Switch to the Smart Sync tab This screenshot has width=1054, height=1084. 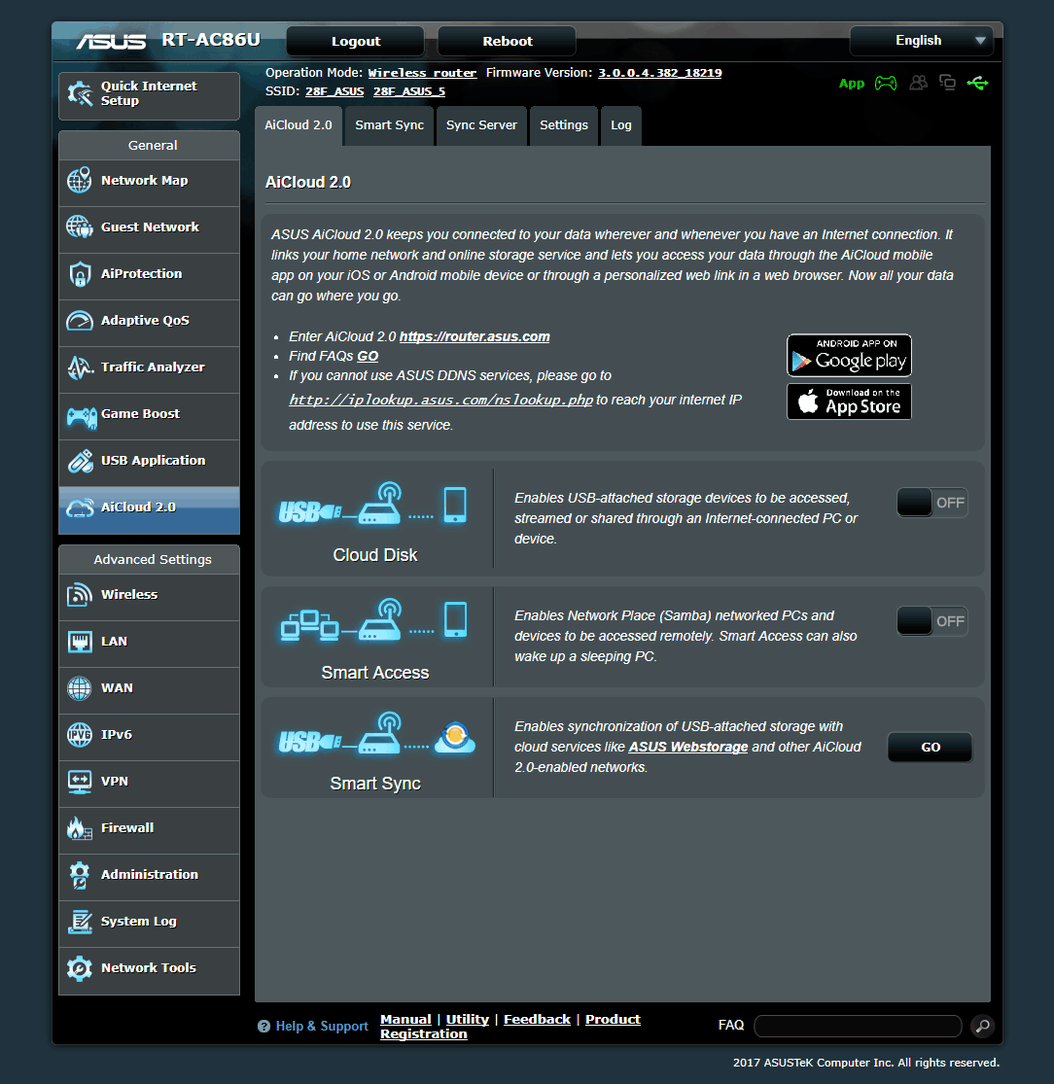tap(389, 125)
